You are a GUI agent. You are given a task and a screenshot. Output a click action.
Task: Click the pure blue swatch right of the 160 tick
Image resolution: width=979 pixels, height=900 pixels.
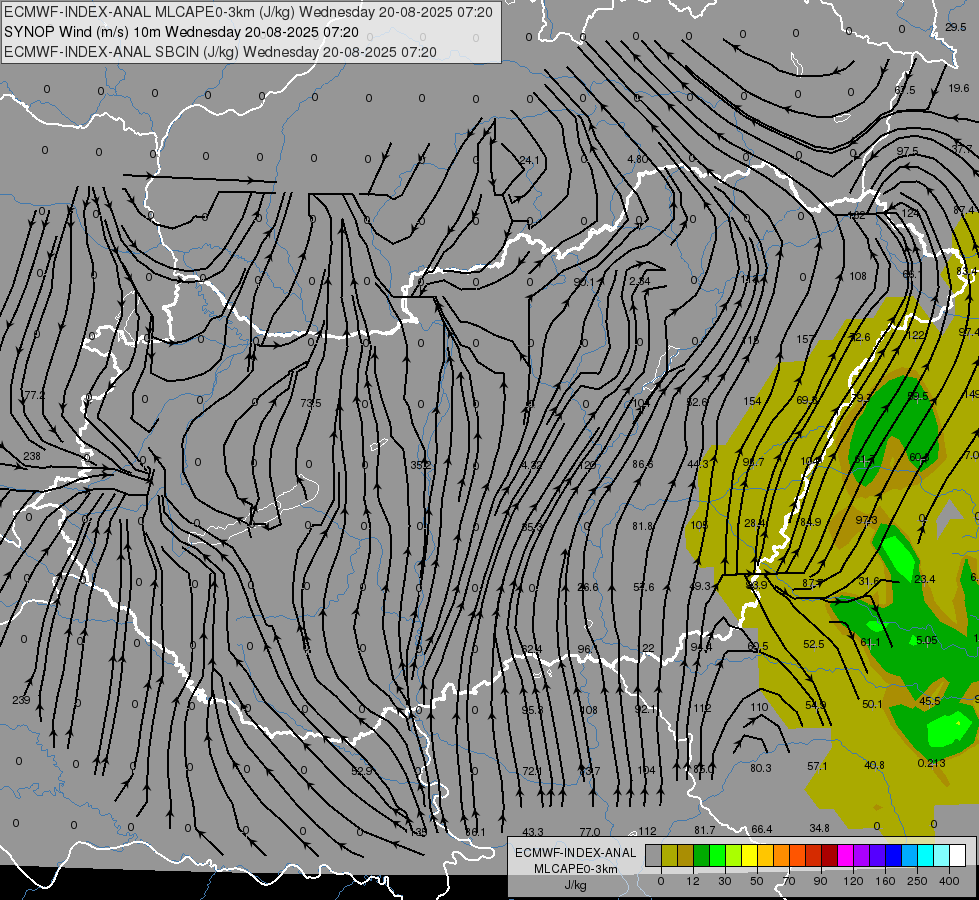click(893, 855)
